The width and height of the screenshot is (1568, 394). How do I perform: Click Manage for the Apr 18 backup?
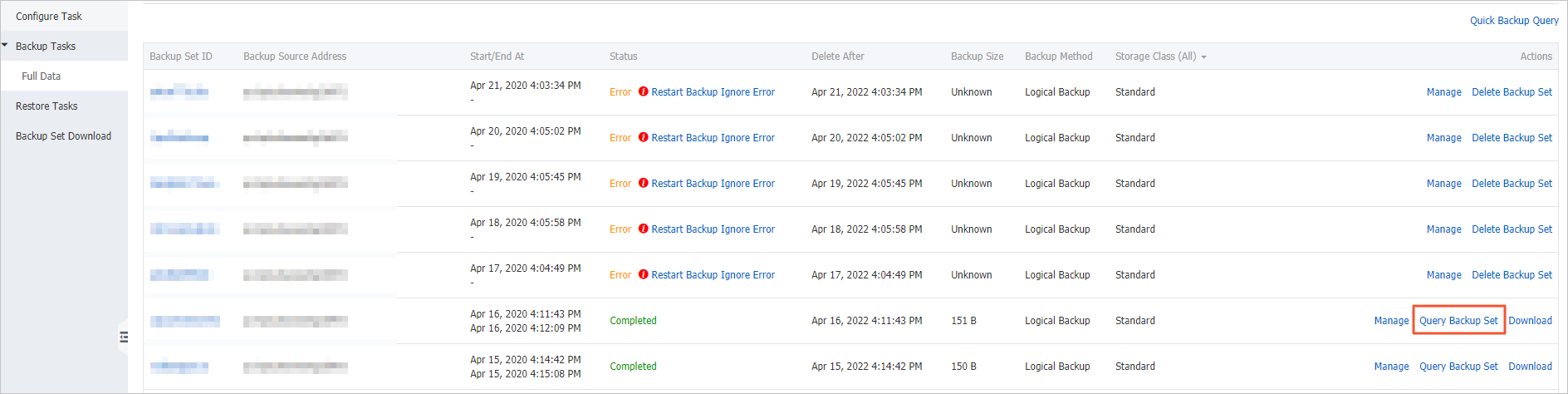pos(1443,229)
